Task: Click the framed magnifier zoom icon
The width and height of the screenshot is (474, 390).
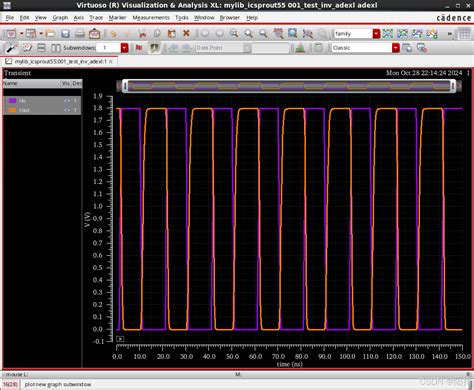Action: click(x=292, y=33)
